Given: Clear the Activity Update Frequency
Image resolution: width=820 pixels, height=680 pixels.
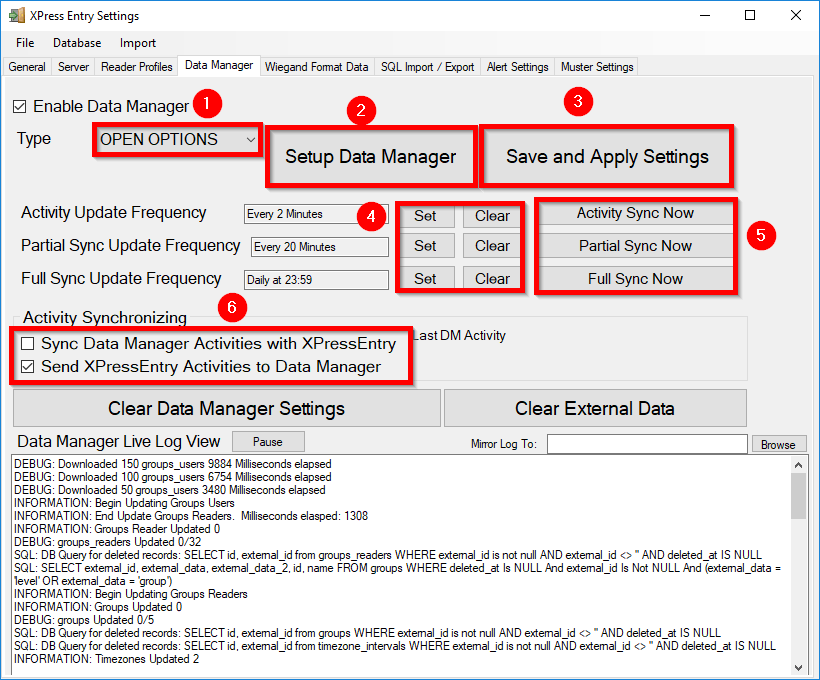Looking at the screenshot, I should 492,216.
